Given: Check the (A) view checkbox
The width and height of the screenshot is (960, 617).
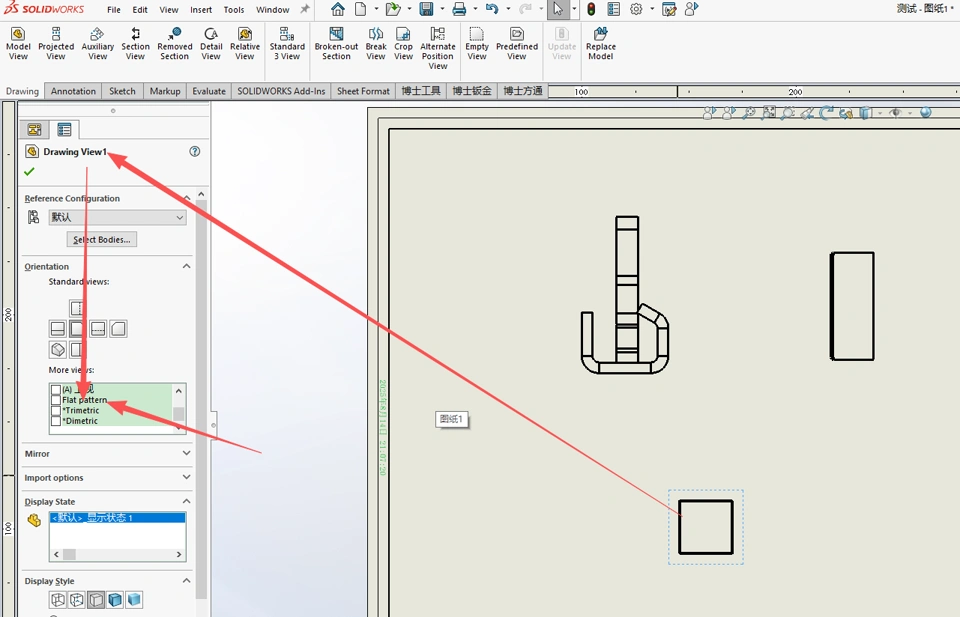Looking at the screenshot, I should click(56, 390).
